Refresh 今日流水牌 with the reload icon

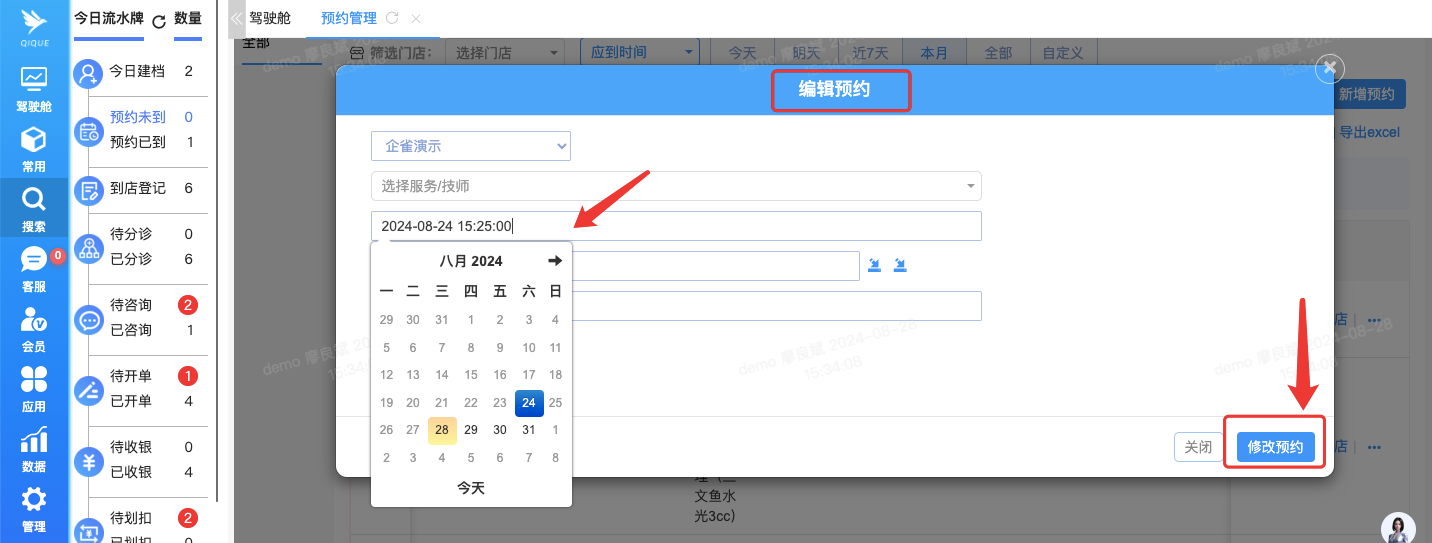pyautogui.click(x=159, y=20)
